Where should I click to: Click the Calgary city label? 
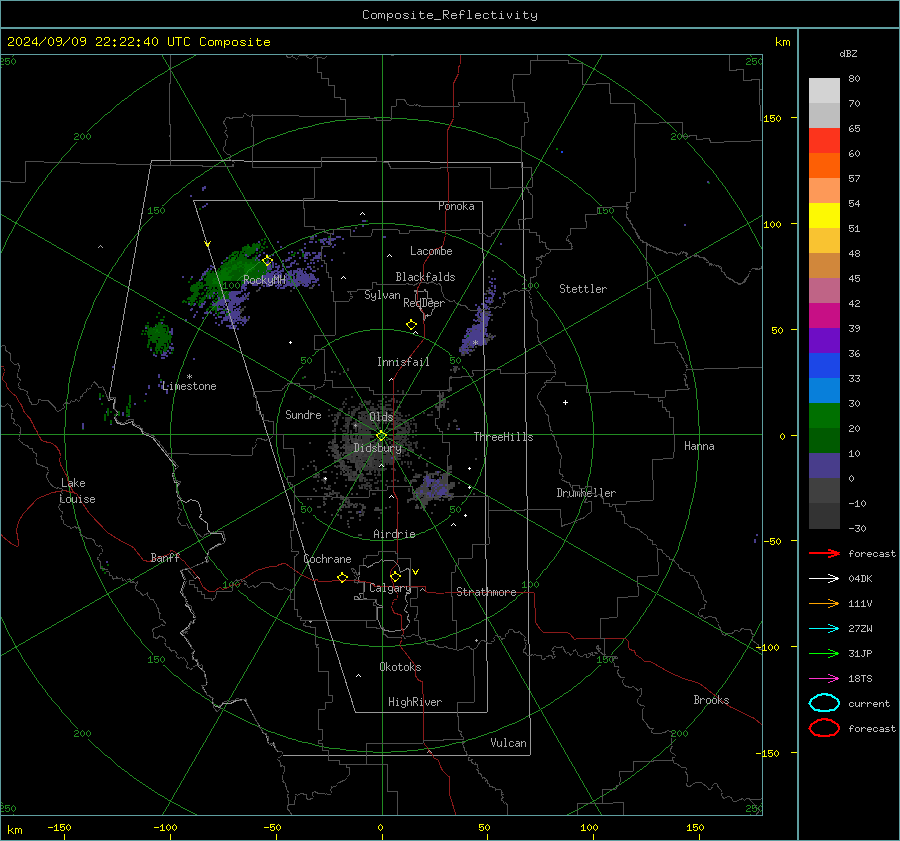pos(390,588)
